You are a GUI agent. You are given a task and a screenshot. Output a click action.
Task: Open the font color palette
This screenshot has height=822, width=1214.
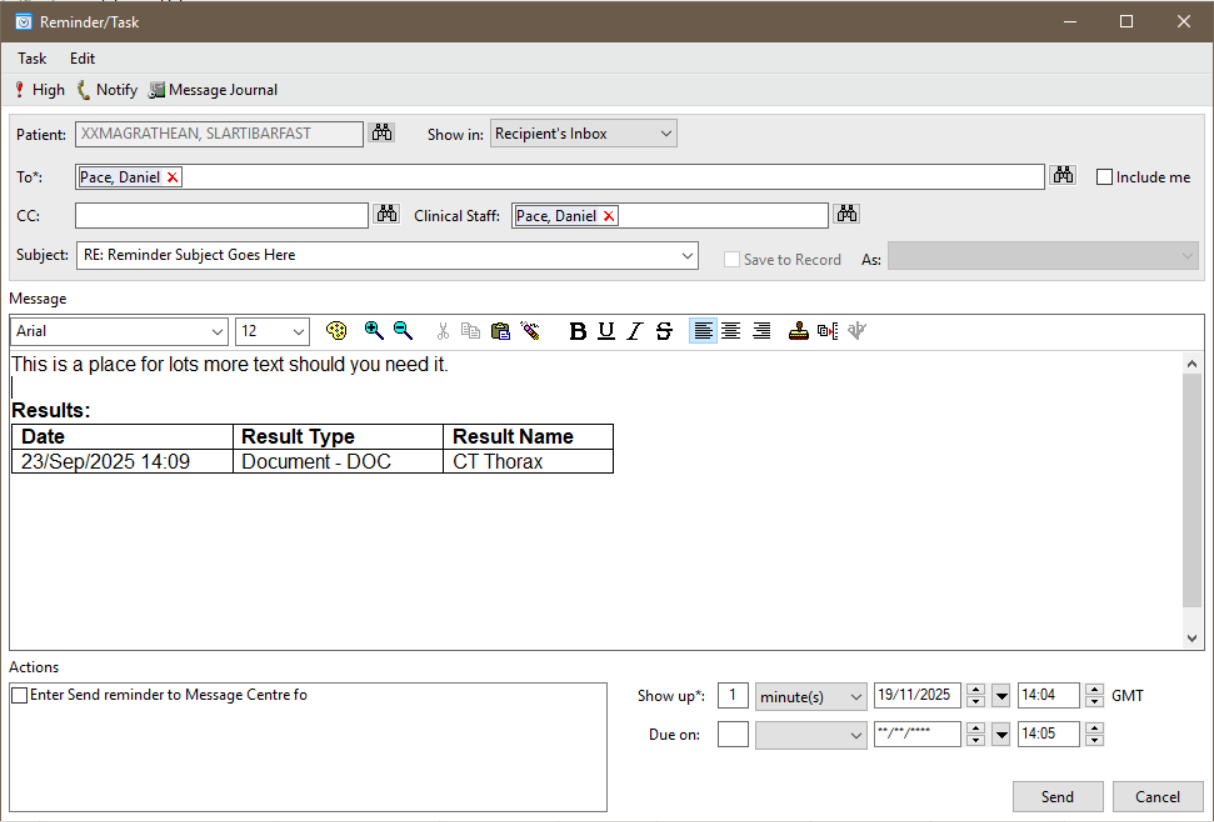click(336, 331)
